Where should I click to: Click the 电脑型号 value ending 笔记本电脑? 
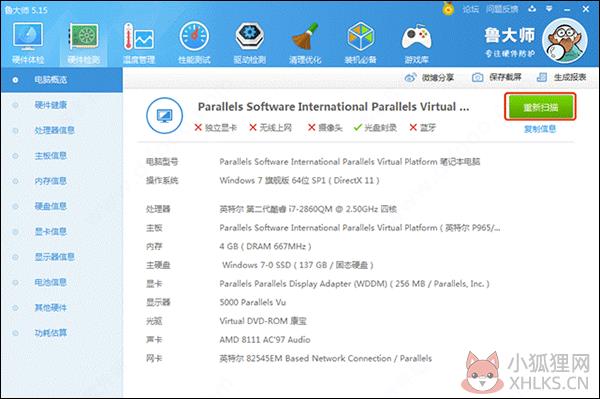point(350,162)
